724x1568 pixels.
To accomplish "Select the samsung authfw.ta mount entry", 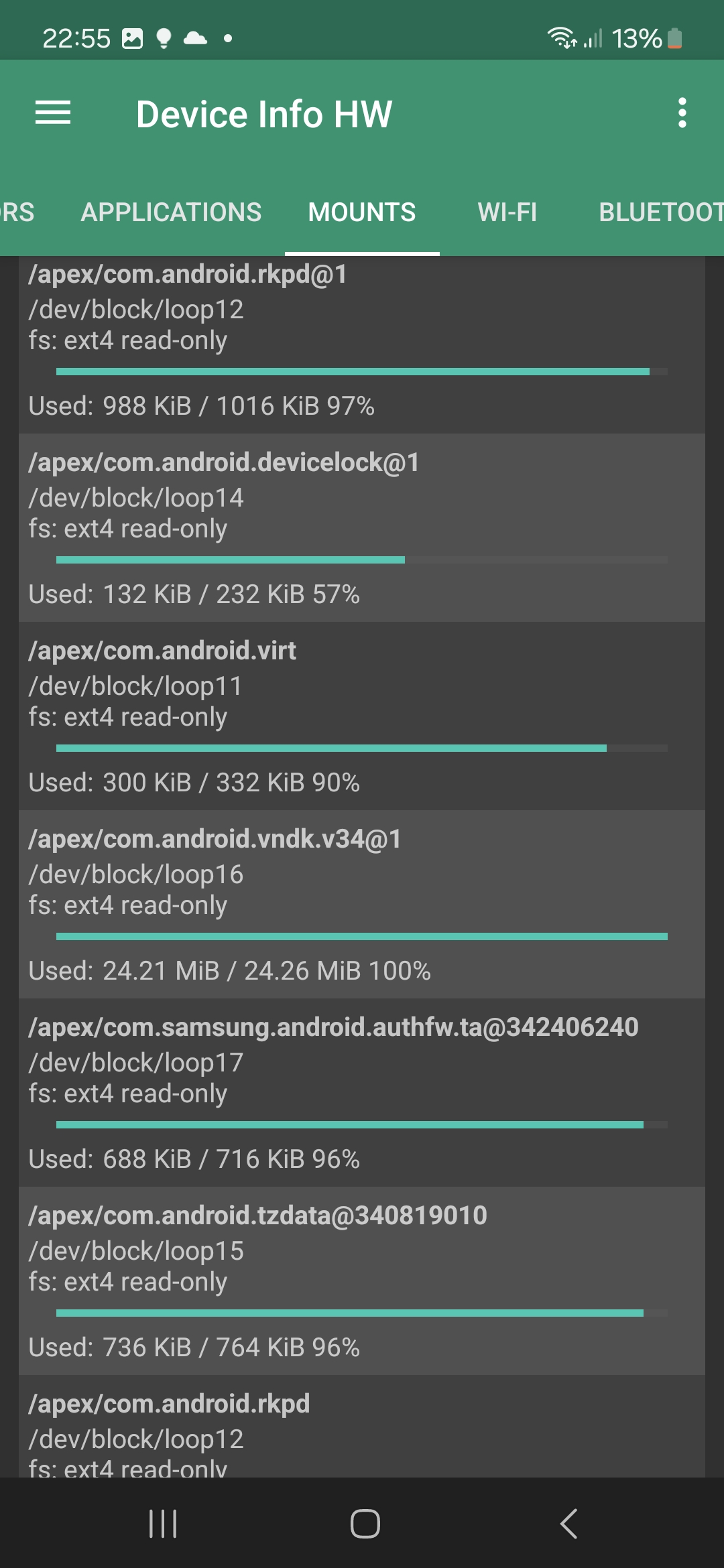I will 362,1092.
